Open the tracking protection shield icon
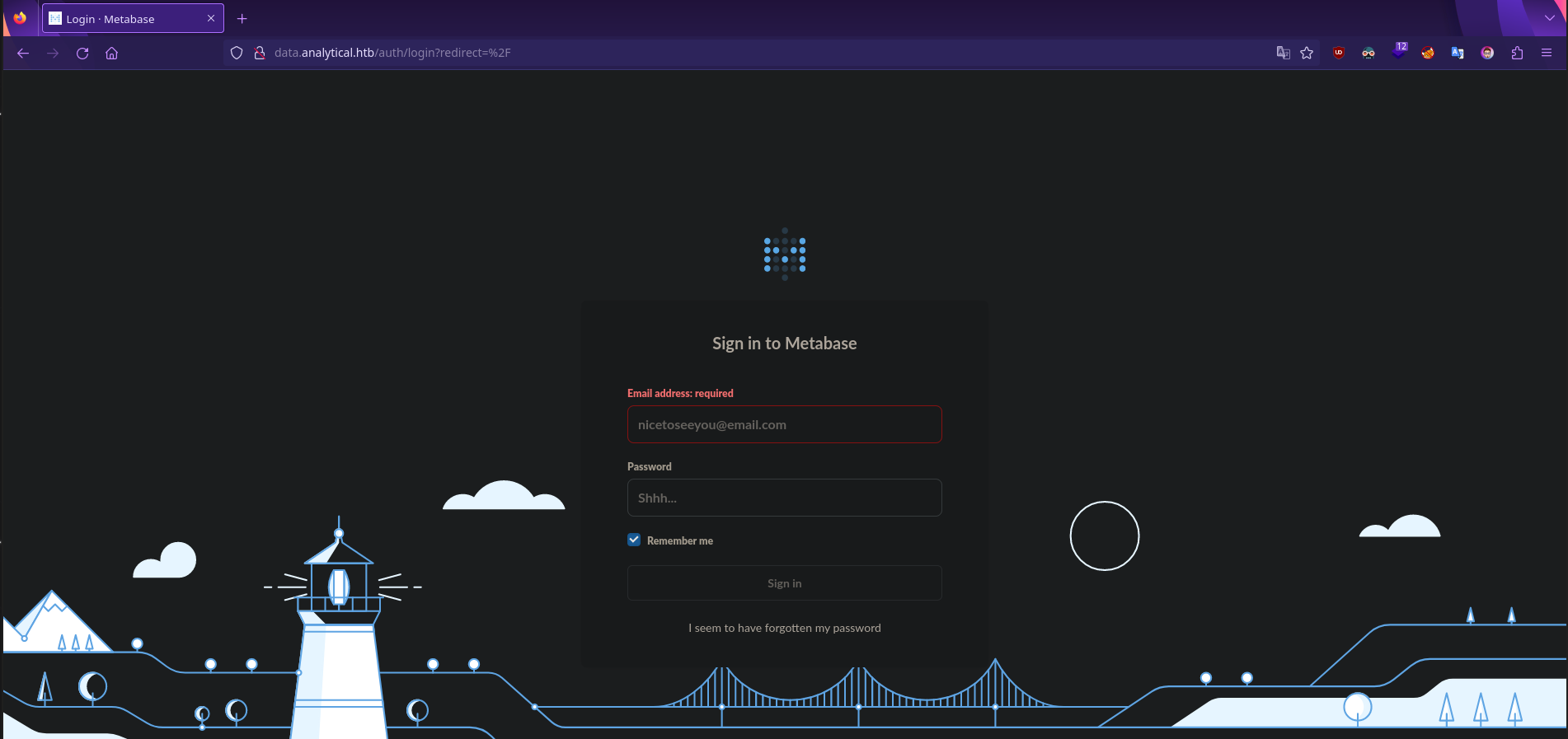This screenshot has height=739, width=1568. 237,53
